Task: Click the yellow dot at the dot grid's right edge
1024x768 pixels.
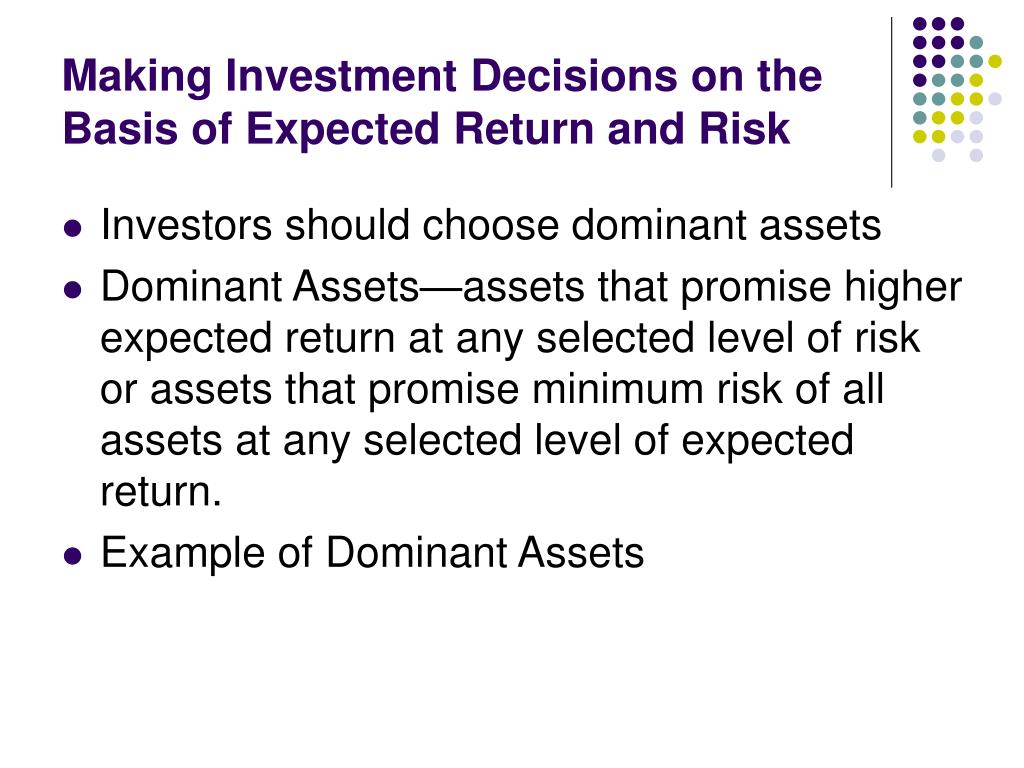Action: (995, 61)
